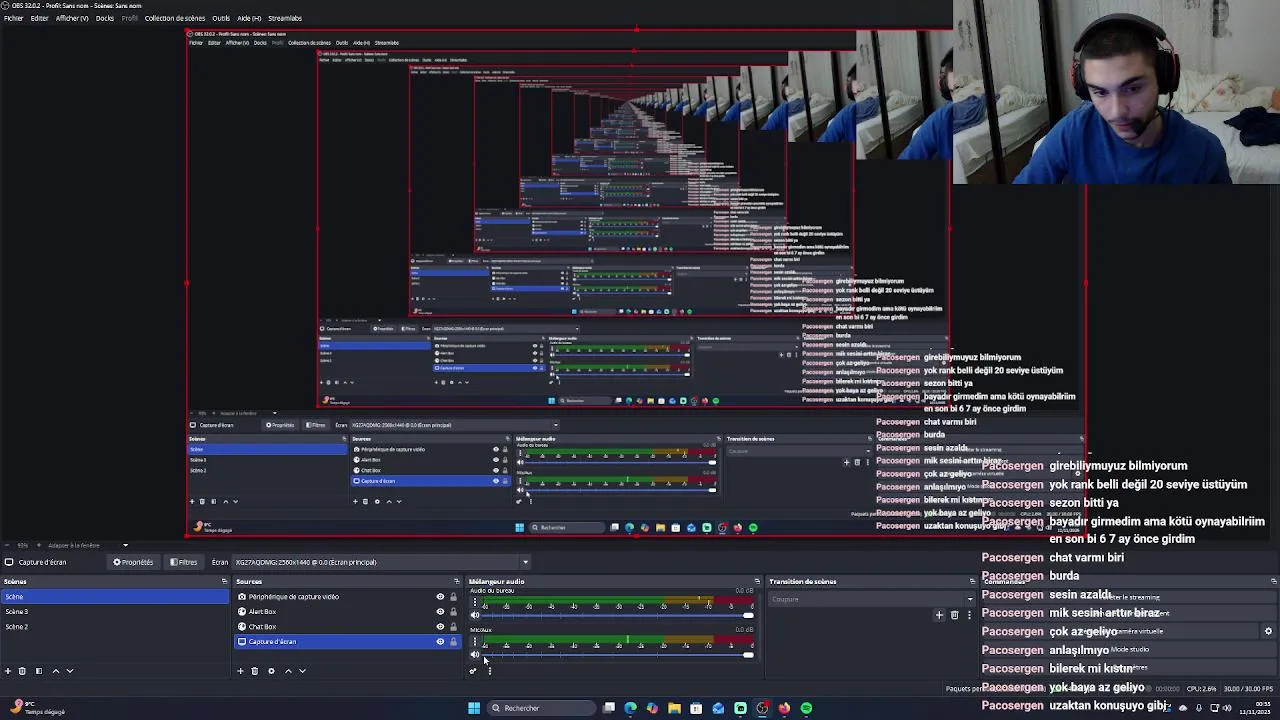Select the Scène item in Scènes list
Screen dimensions: 1280x720
[x=114, y=597]
